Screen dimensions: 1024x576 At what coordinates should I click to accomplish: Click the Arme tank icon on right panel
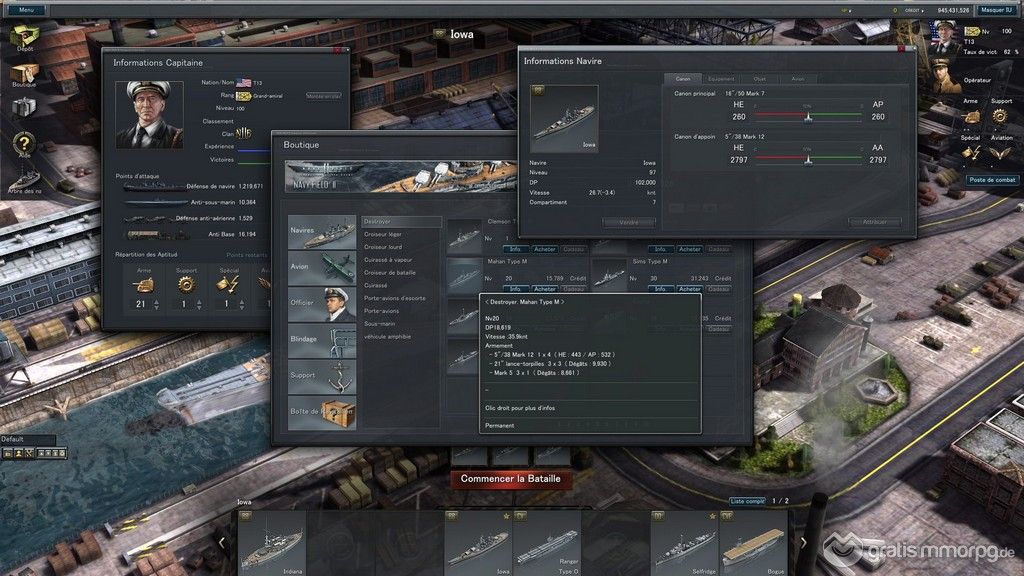click(x=971, y=117)
